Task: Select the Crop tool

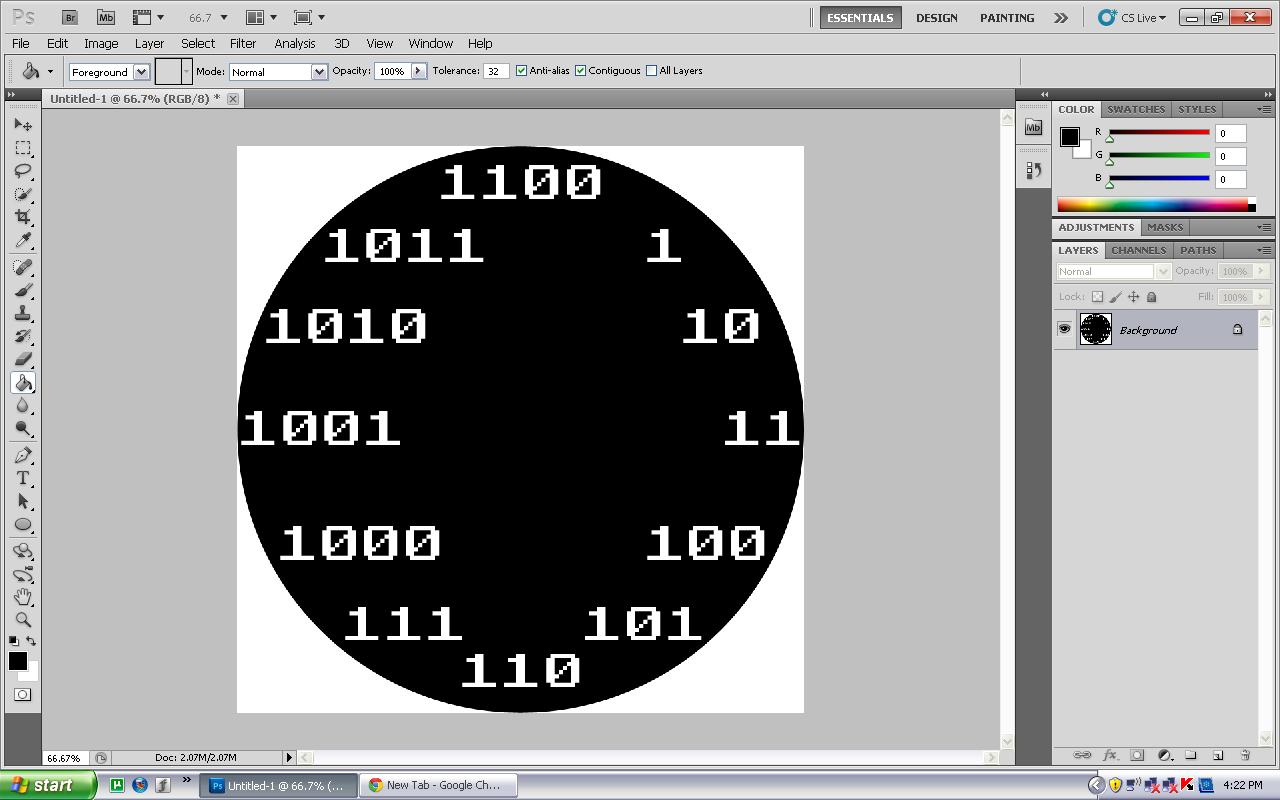Action: coord(23,217)
